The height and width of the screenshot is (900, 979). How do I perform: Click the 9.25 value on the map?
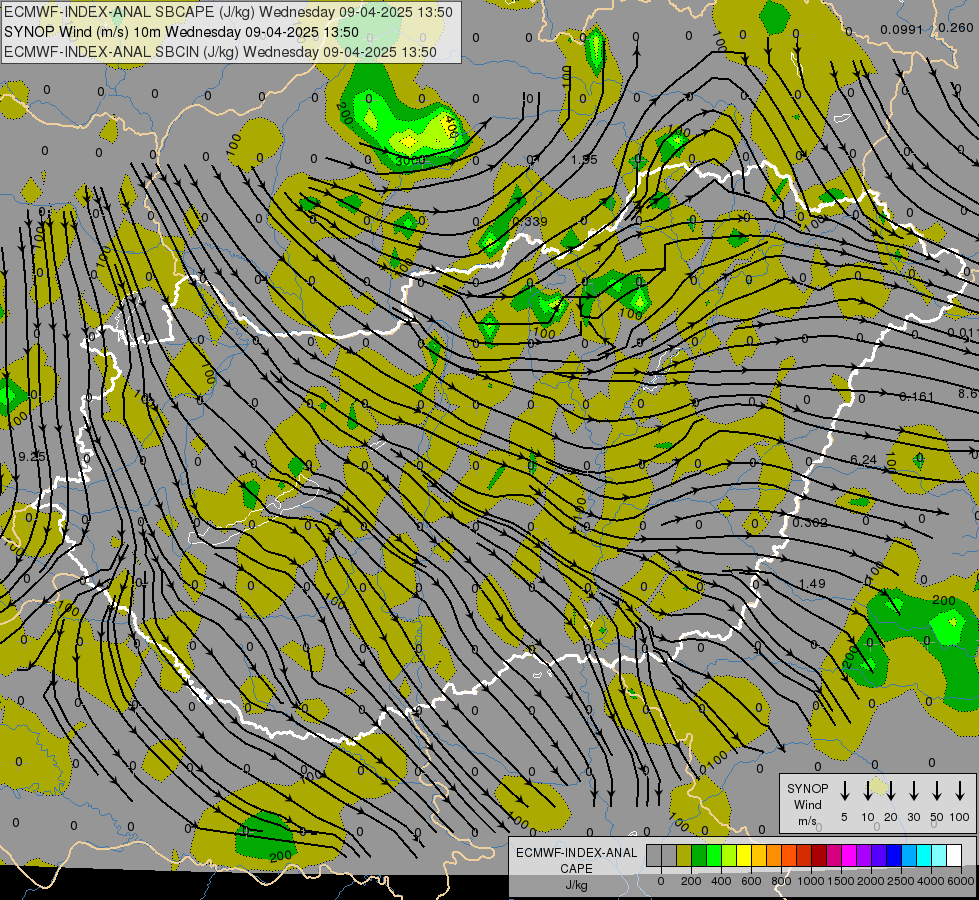pos(32,457)
